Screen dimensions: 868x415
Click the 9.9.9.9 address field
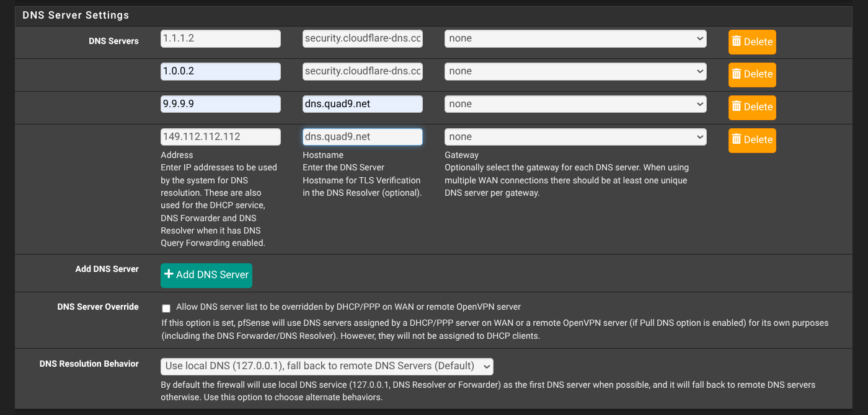coord(220,104)
